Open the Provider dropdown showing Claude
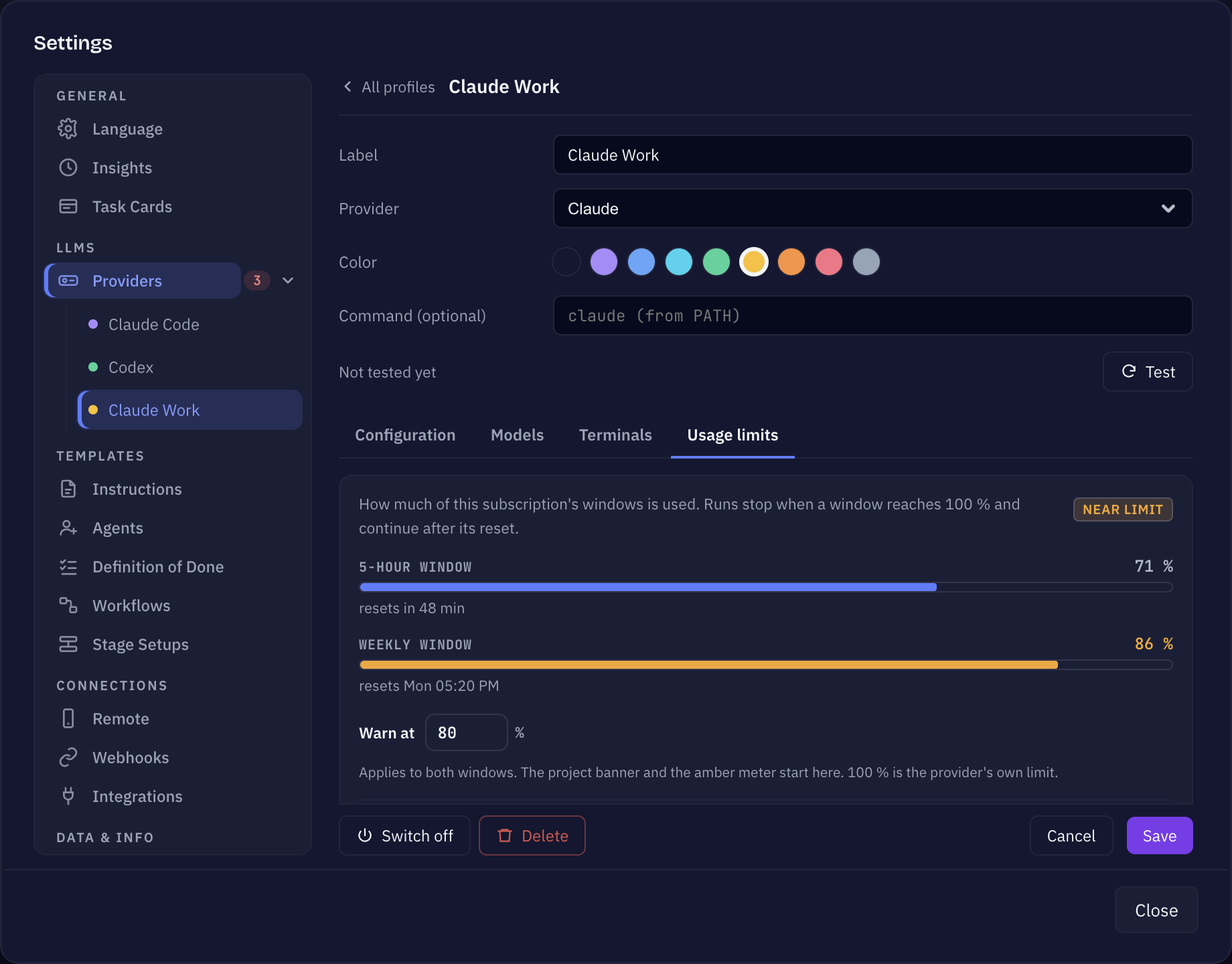This screenshot has height=964, width=1232. tap(872, 208)
